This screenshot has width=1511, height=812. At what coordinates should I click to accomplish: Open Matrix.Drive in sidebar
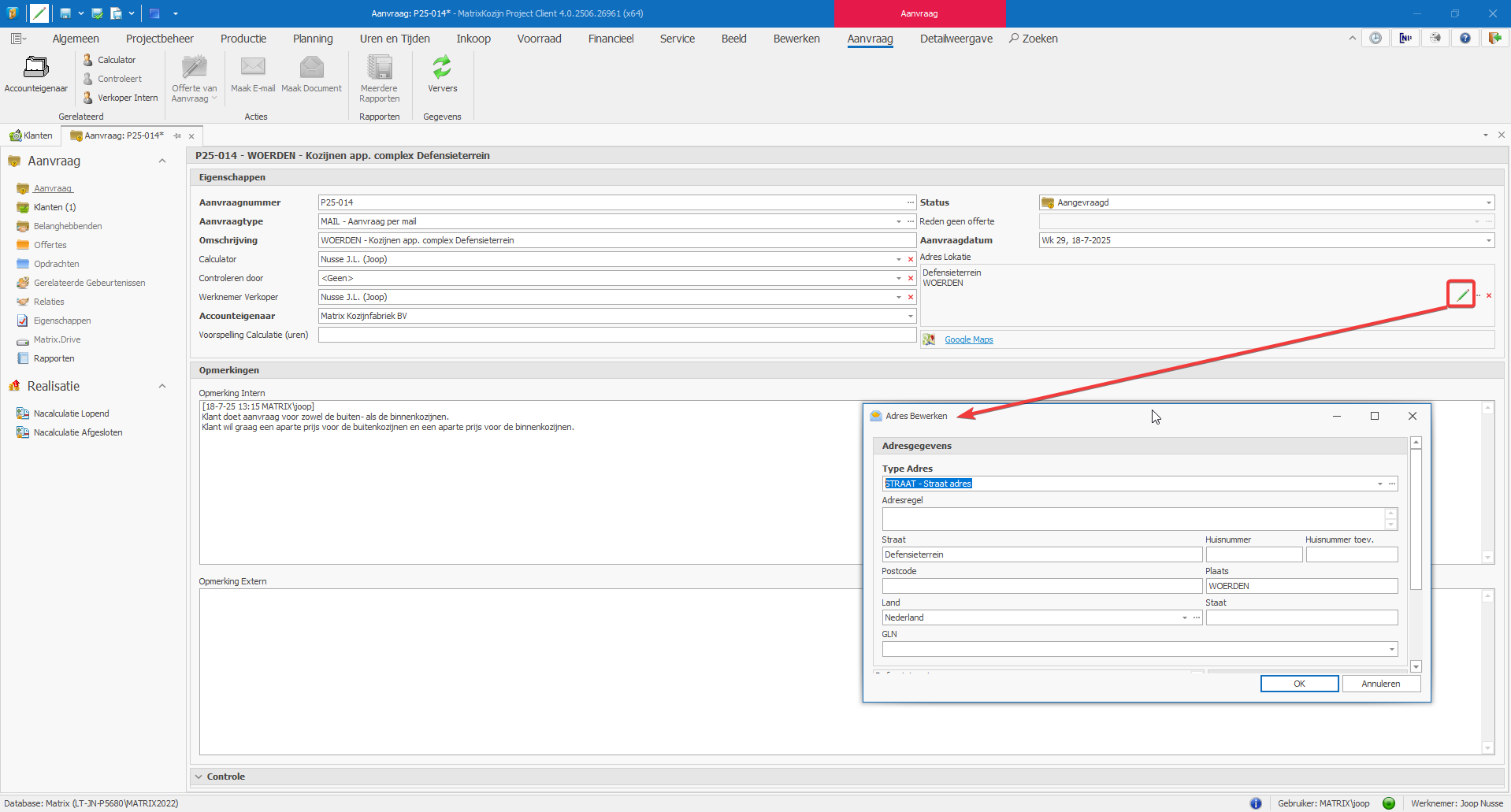[x=57, y=339]
